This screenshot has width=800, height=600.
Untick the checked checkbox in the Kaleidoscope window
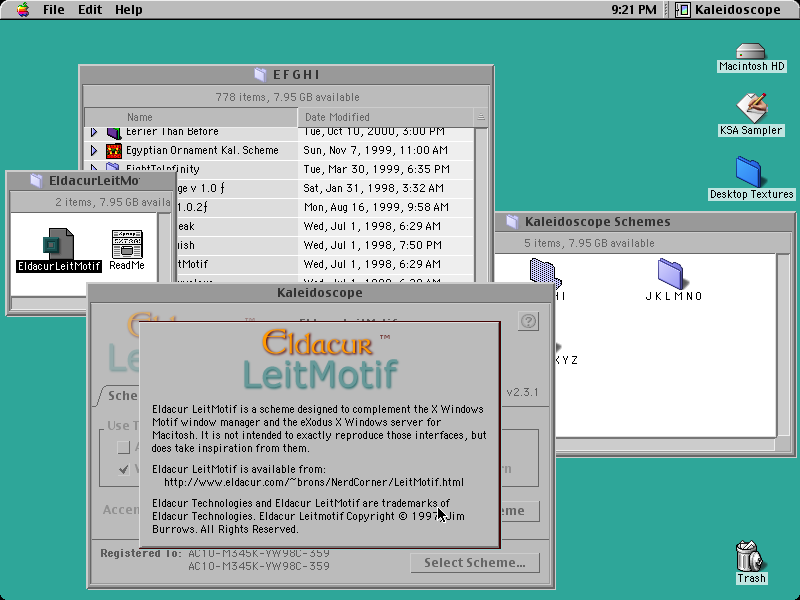point(123,469)
